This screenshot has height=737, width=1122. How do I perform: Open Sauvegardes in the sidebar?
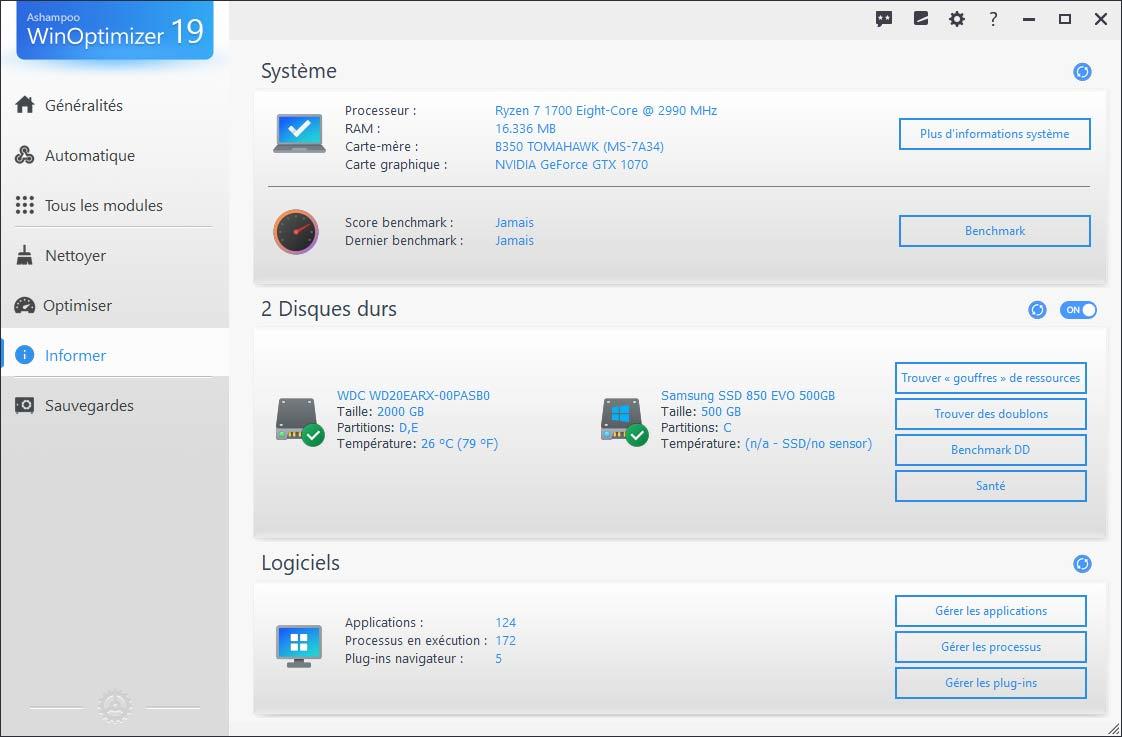tap(114, 405)
